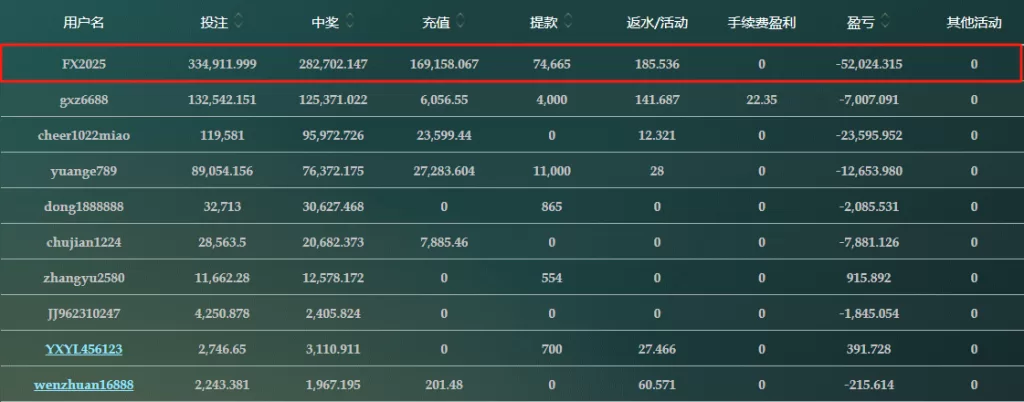Screen dimensions: 1024x402
Task: Click the 用户名 column header
Action: [x=84, y=23]
